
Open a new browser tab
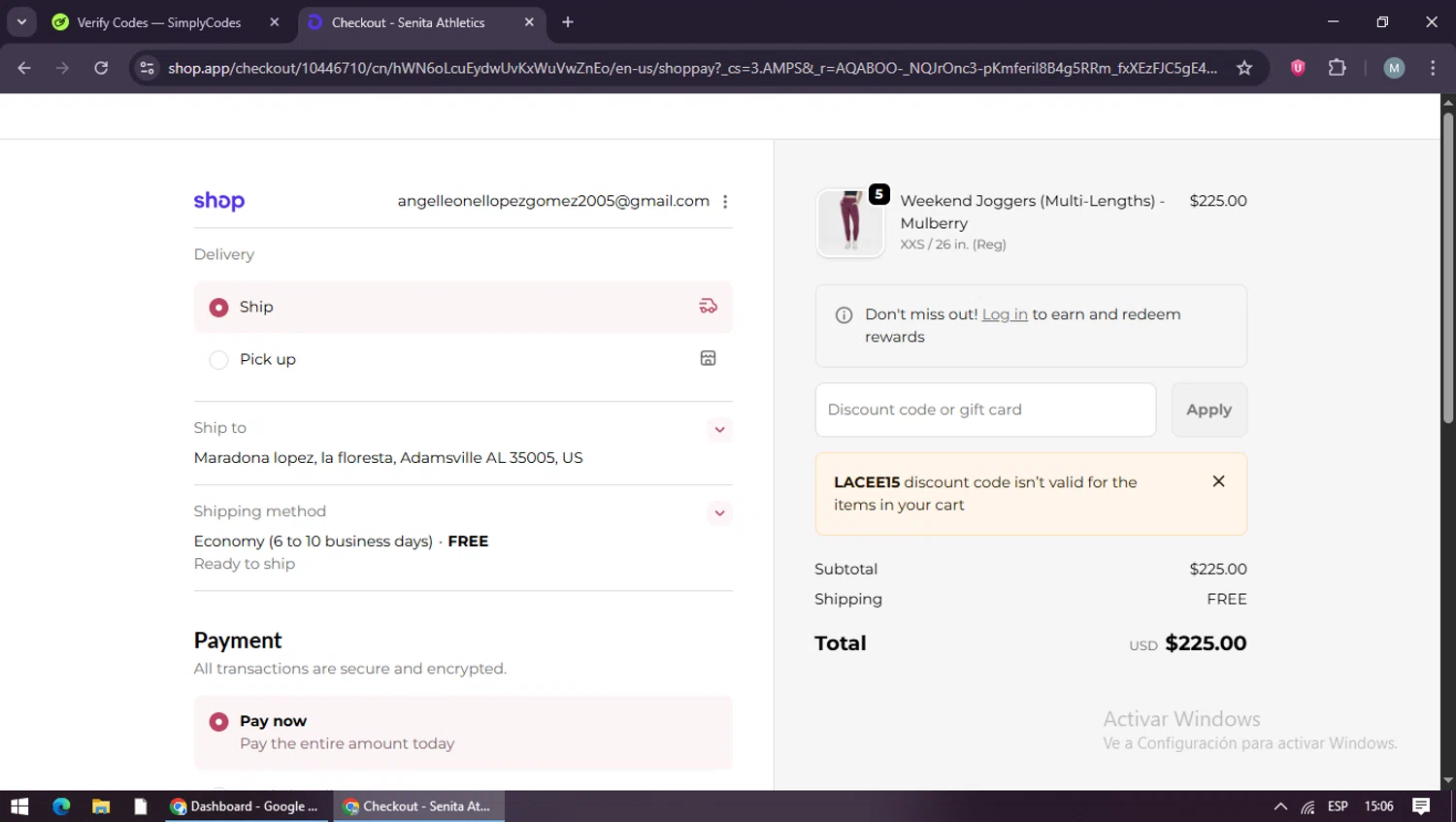click(x=568, y=22)
